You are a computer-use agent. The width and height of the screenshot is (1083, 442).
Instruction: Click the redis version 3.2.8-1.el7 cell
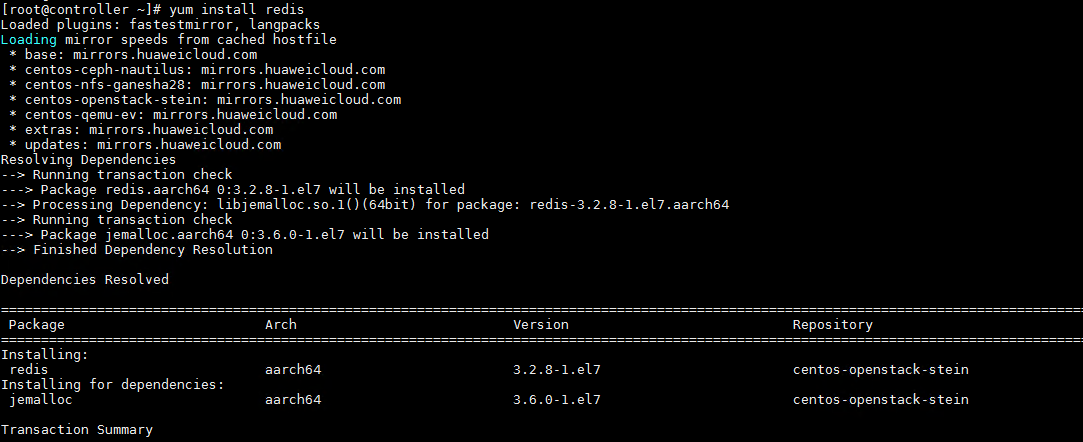[x=557, y=369]
